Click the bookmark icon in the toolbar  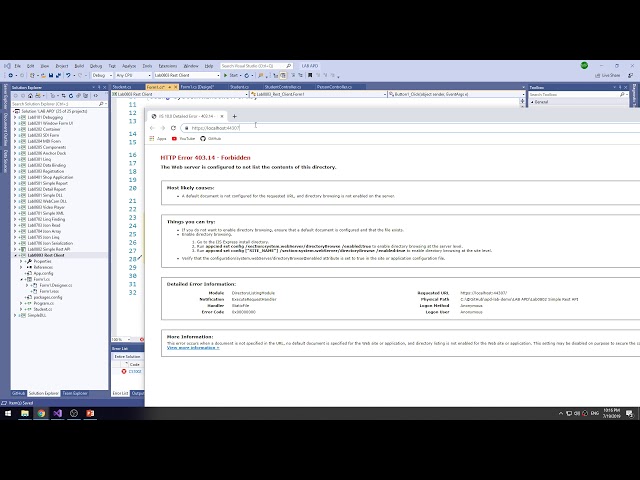tap(310, 76)
